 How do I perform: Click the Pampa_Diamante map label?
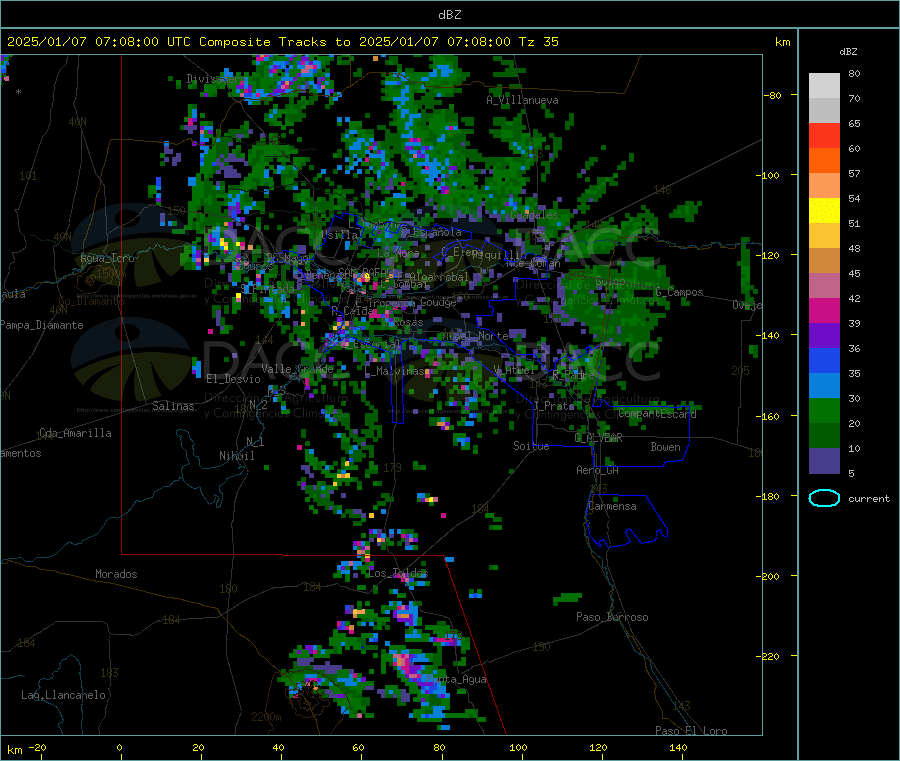[41, 325]
